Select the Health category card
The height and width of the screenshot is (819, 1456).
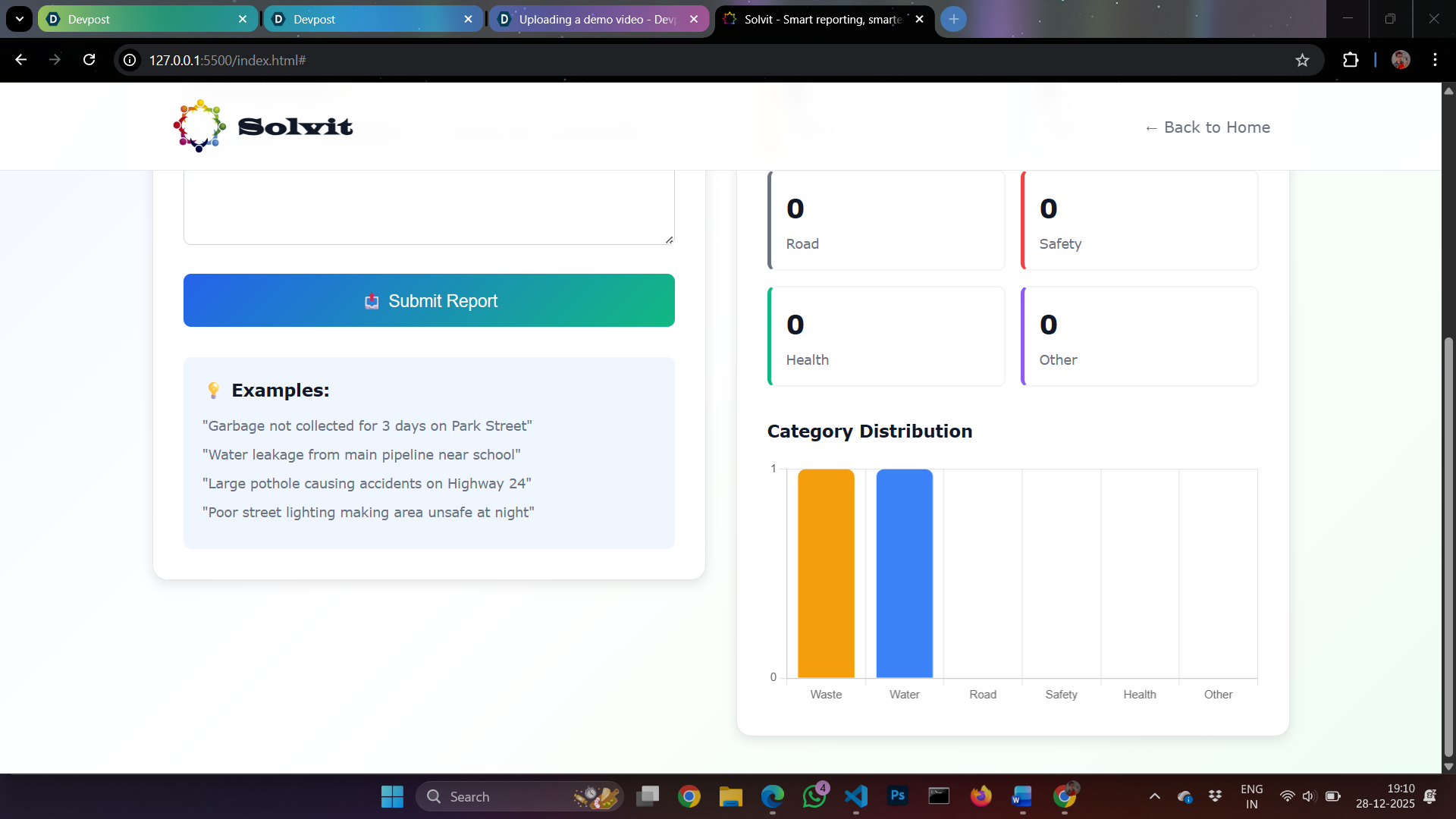coord(886,336)
